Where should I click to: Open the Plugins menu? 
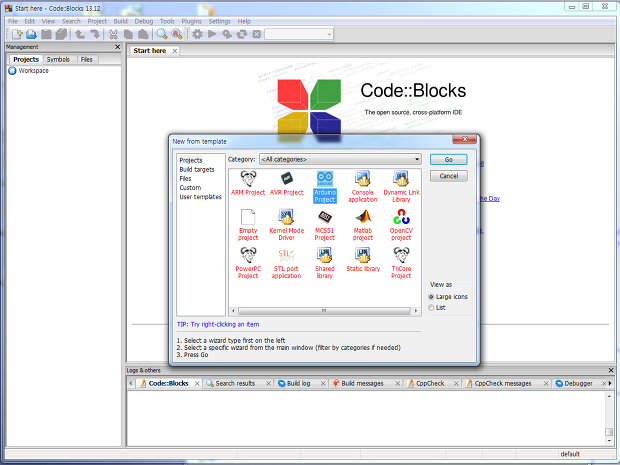pyautogui.click(x=191, y=21)
